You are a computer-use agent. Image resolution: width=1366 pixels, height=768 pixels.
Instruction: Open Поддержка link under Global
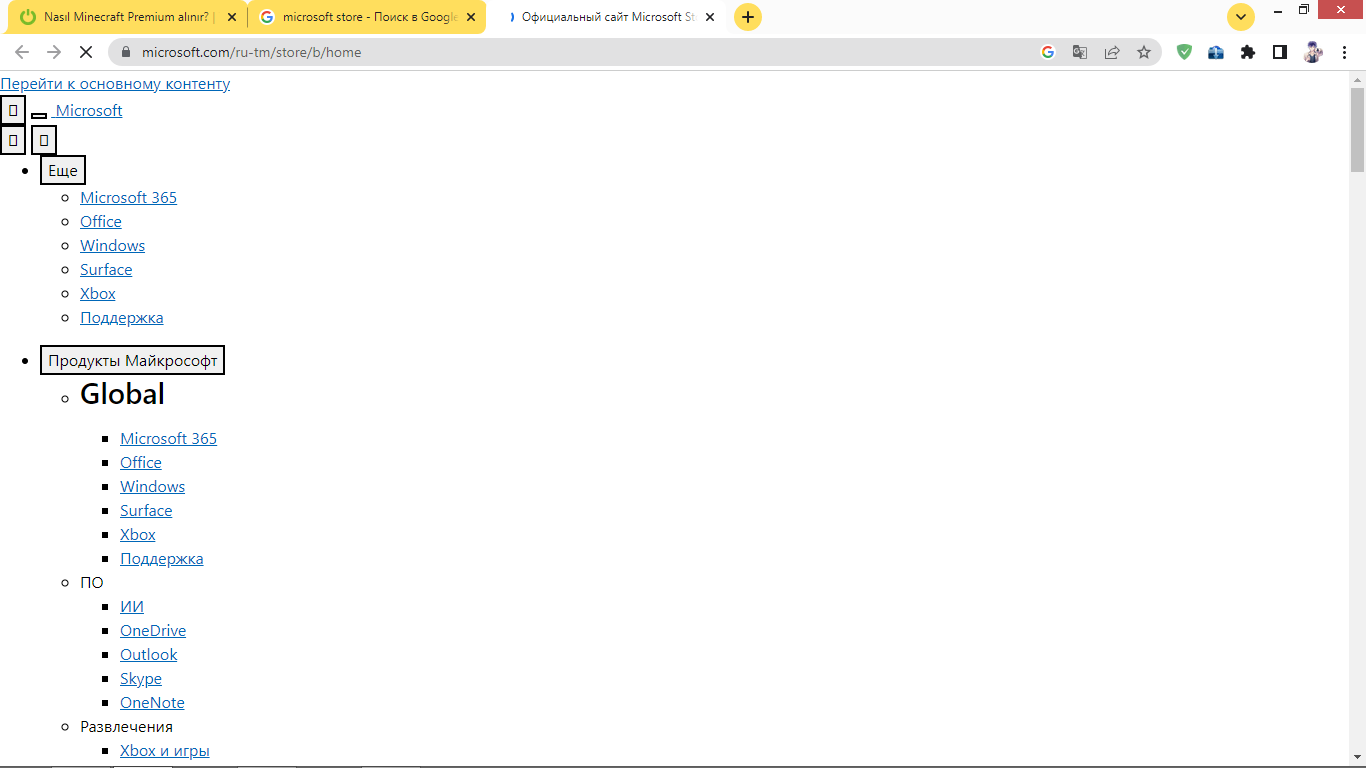coord(162,559)
